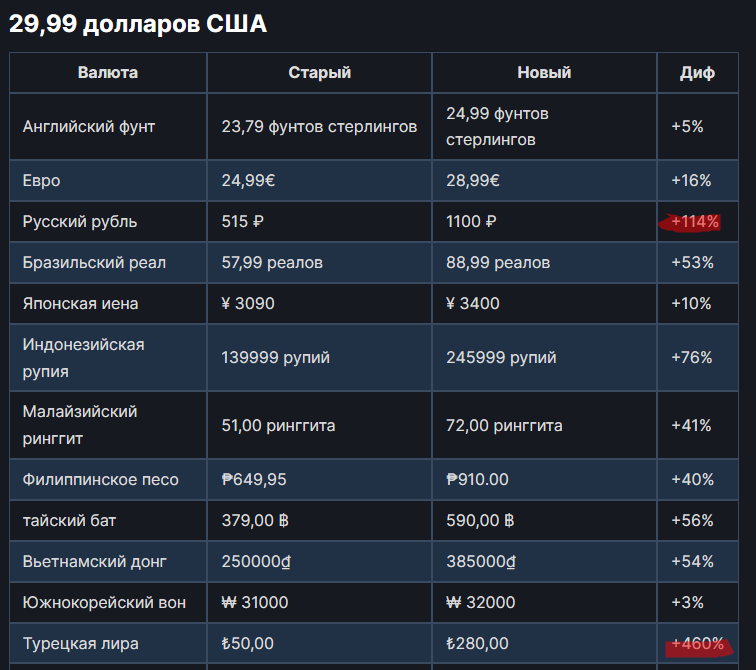Click the "Валюта" column header

(108, 72)
